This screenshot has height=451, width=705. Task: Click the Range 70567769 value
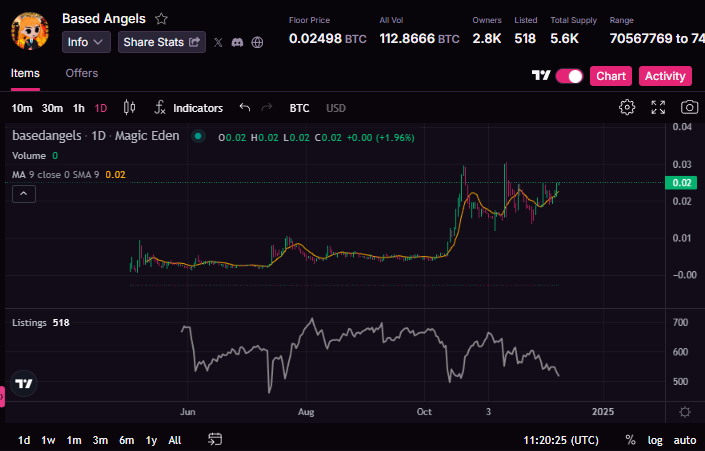click(657, 39)
